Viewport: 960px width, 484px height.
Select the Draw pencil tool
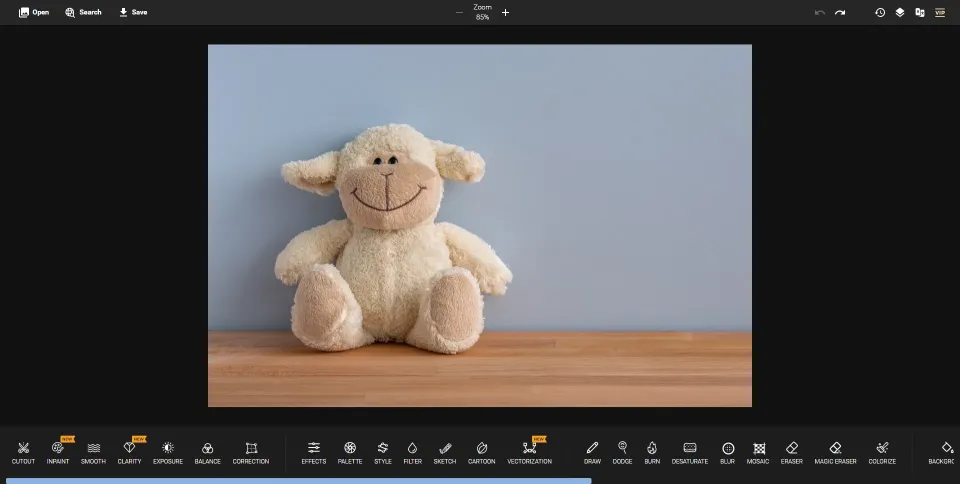point(592,453)
